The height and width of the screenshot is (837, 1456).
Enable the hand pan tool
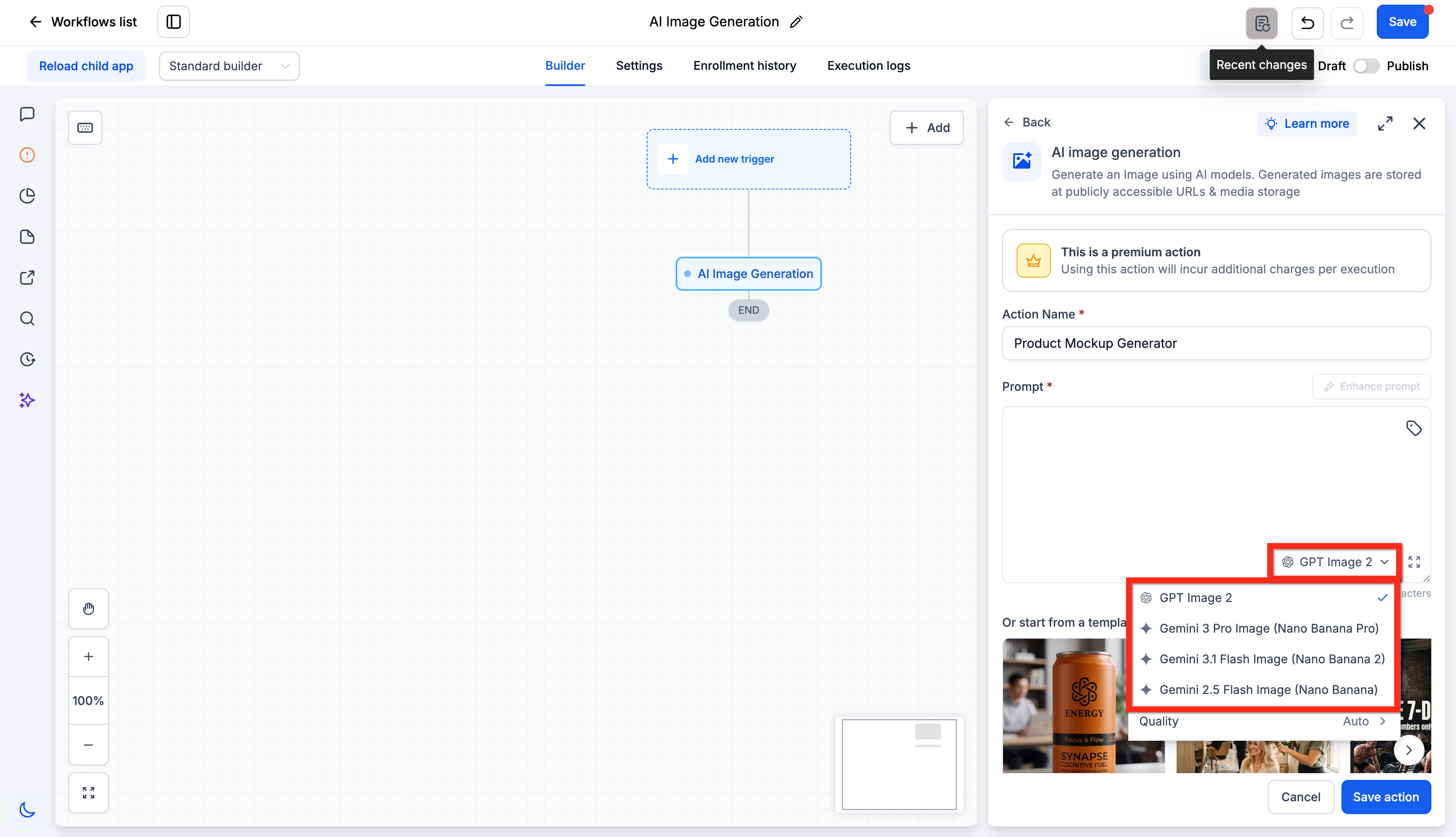tap(89, 609)
